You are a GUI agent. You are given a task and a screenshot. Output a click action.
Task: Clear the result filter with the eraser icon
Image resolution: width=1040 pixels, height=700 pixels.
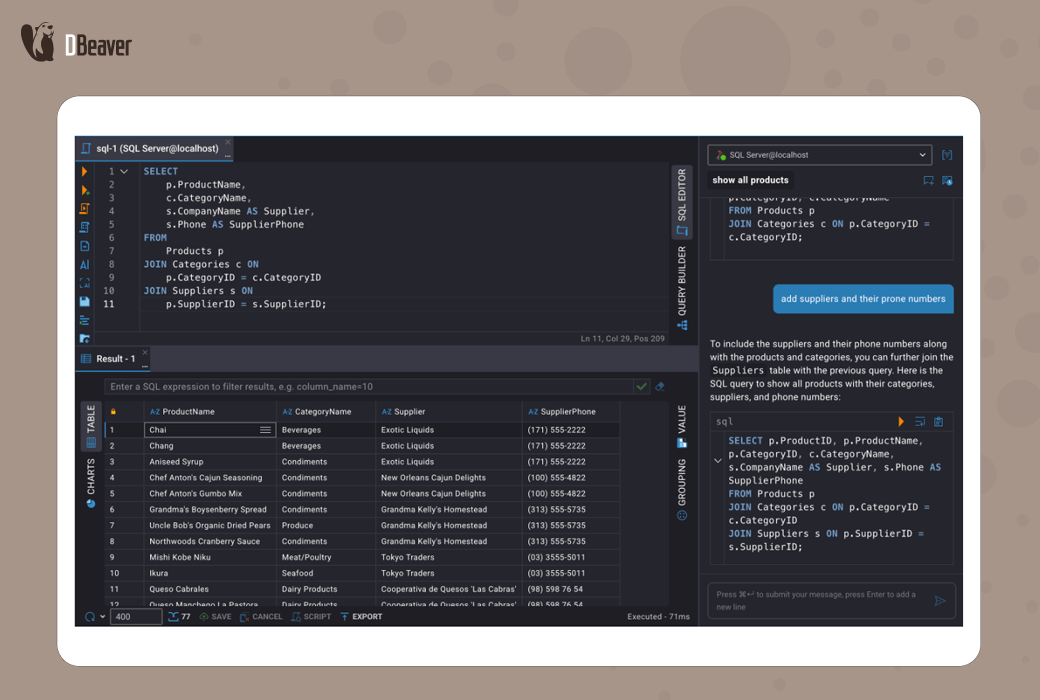[660, 386]
